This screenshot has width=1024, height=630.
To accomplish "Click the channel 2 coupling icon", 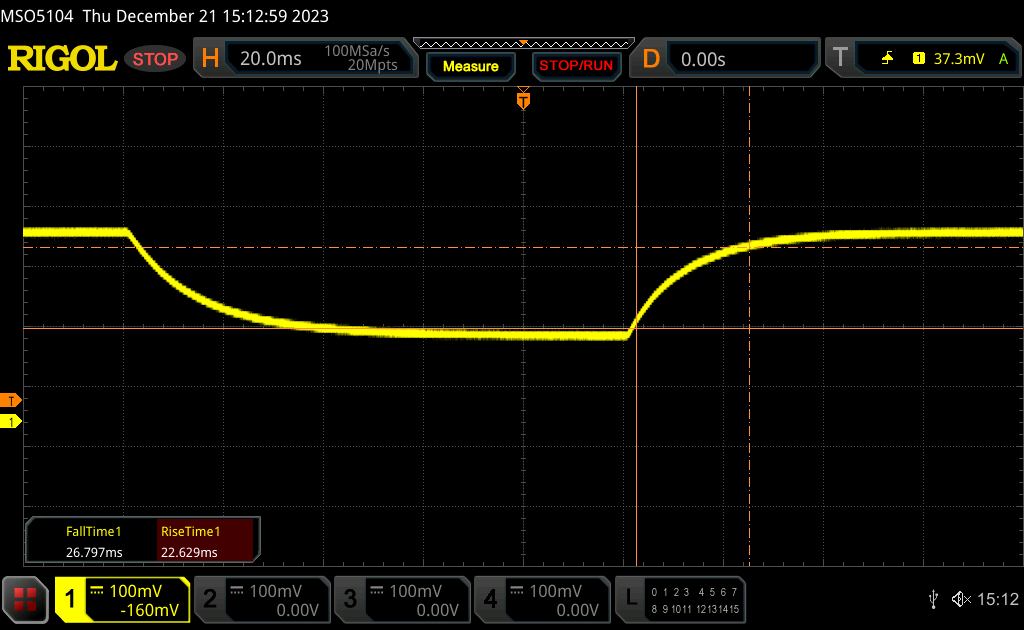I will click(237, 590).
